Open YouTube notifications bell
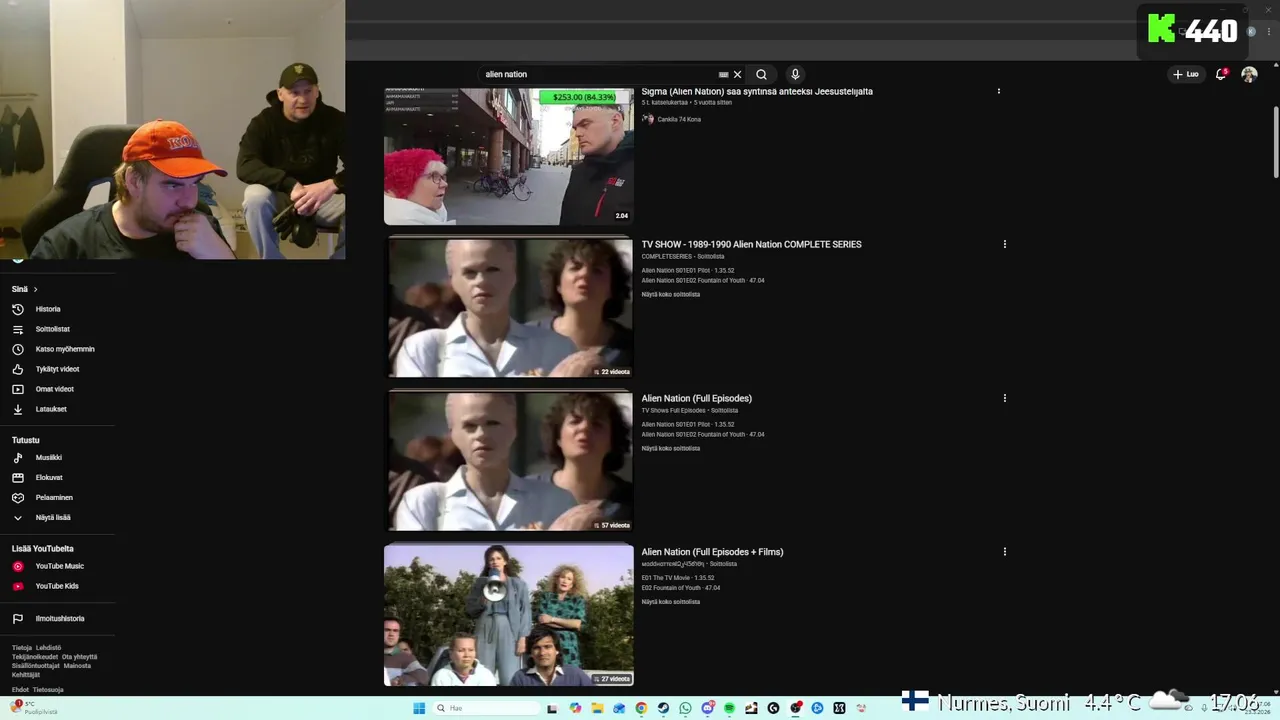The width and height of the screenshot is (1280, 720). [x=1221, y=74]
